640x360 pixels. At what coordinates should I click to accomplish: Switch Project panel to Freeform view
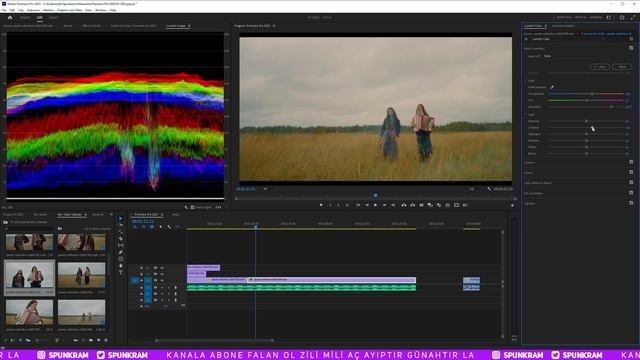point(28,340)
